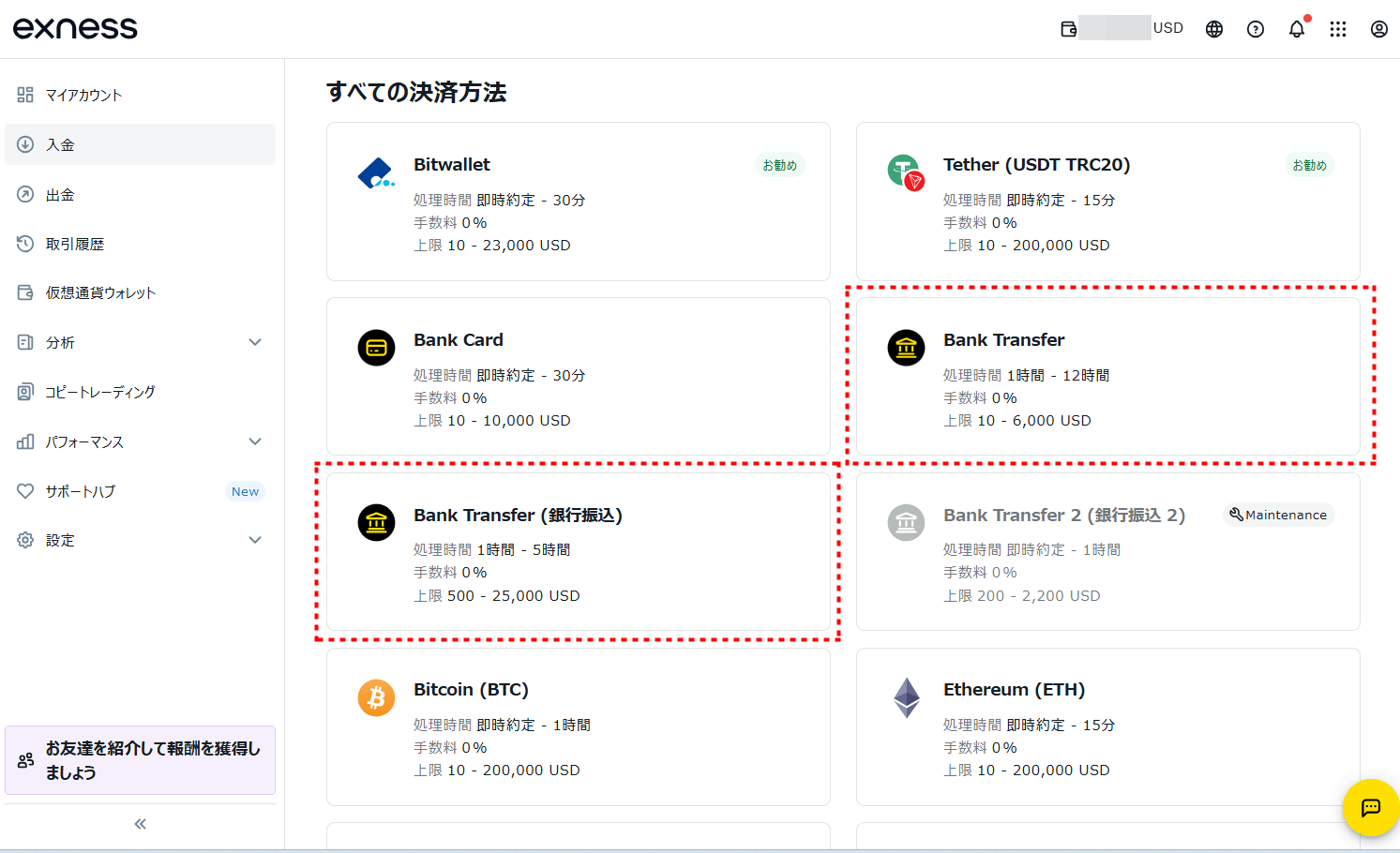Choose Bitwallet payment method

[x=579, y=202]
